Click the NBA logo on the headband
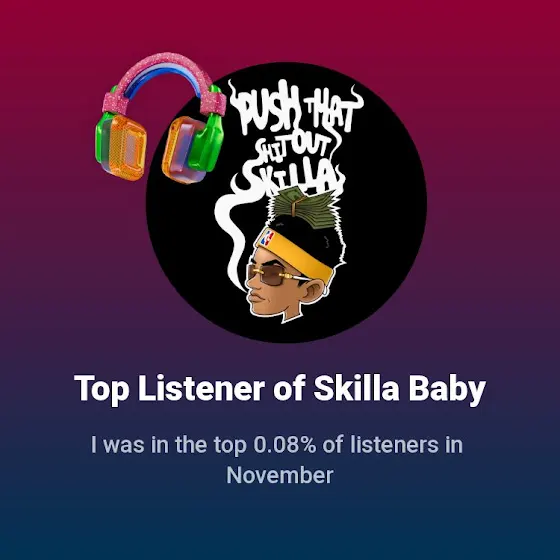 point(267,238)
